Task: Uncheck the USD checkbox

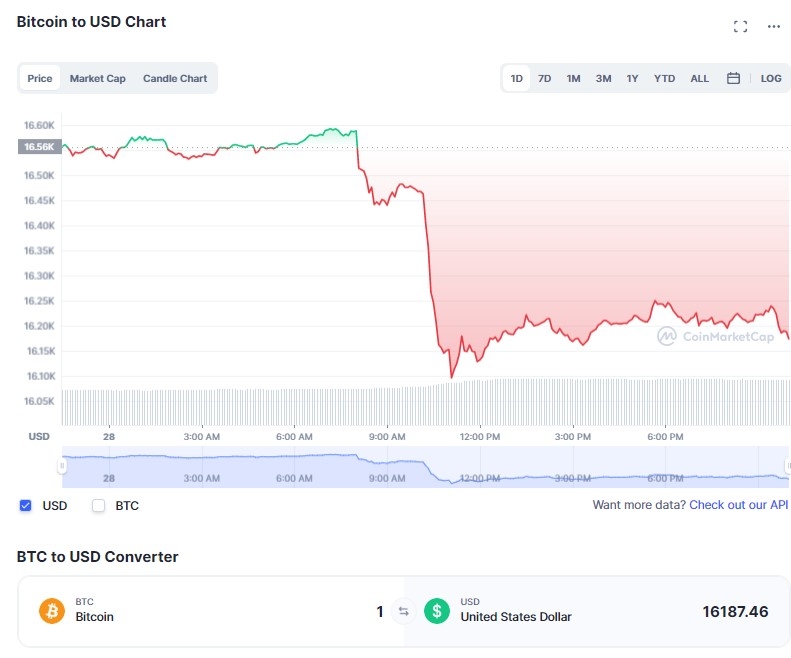Action: [x=25, y=506]
